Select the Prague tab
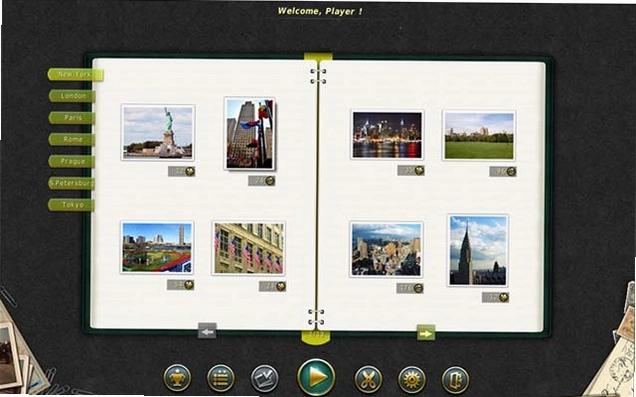The image size is (636, 397). (x=72, y=161)
